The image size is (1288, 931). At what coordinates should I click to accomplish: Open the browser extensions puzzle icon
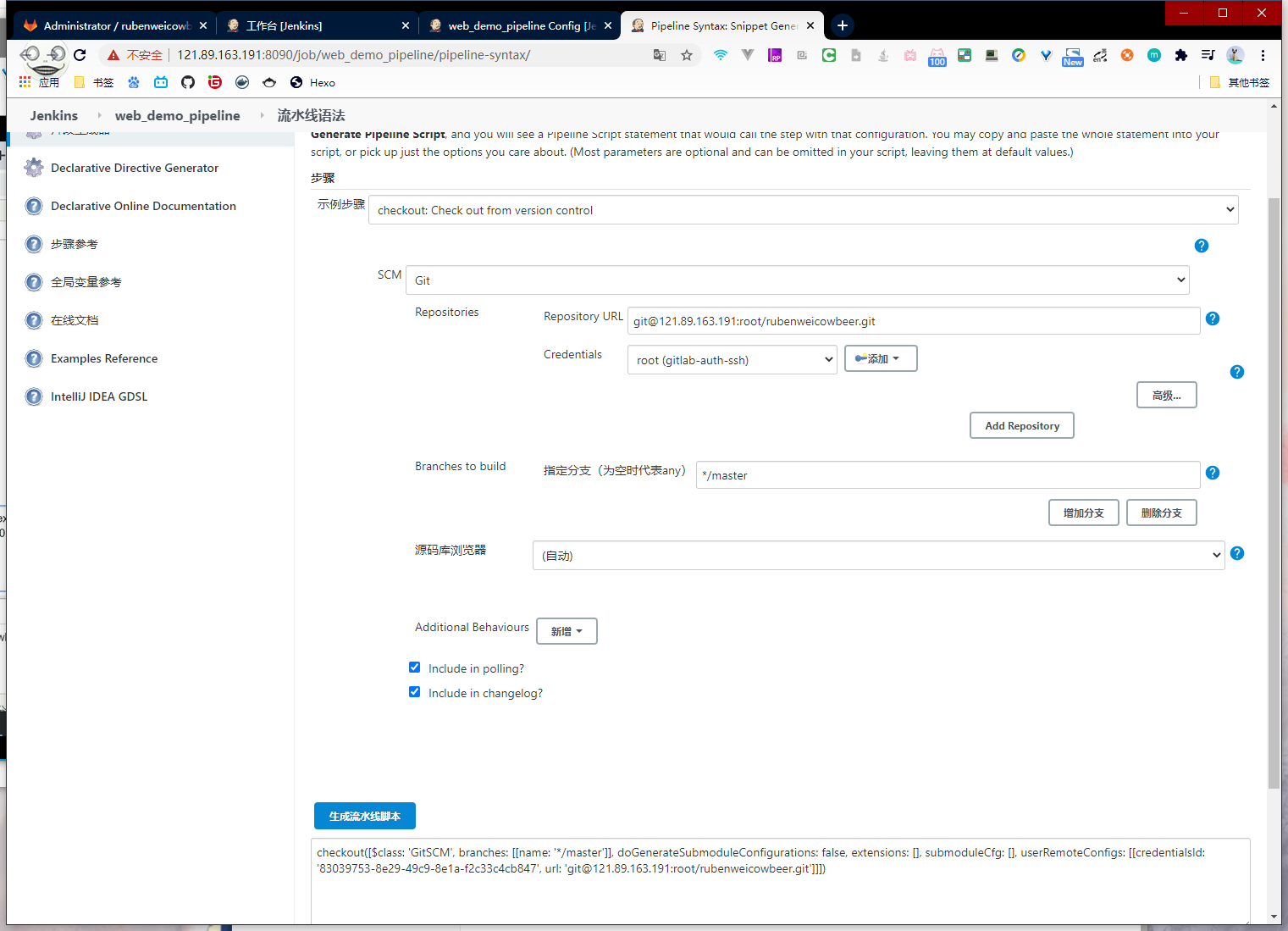[1180, 55]
